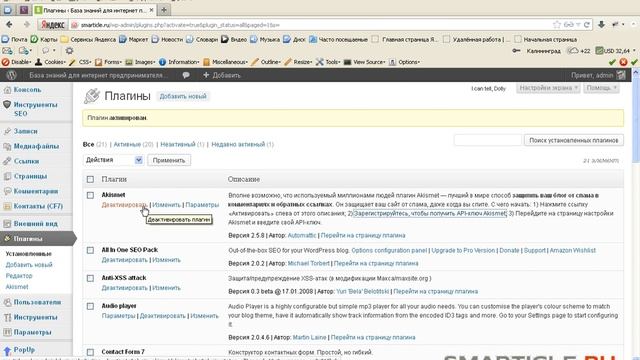The height and width of the screenshot is (360, 640).
Task: Focus the plugin search field
Action: (488, 140)
